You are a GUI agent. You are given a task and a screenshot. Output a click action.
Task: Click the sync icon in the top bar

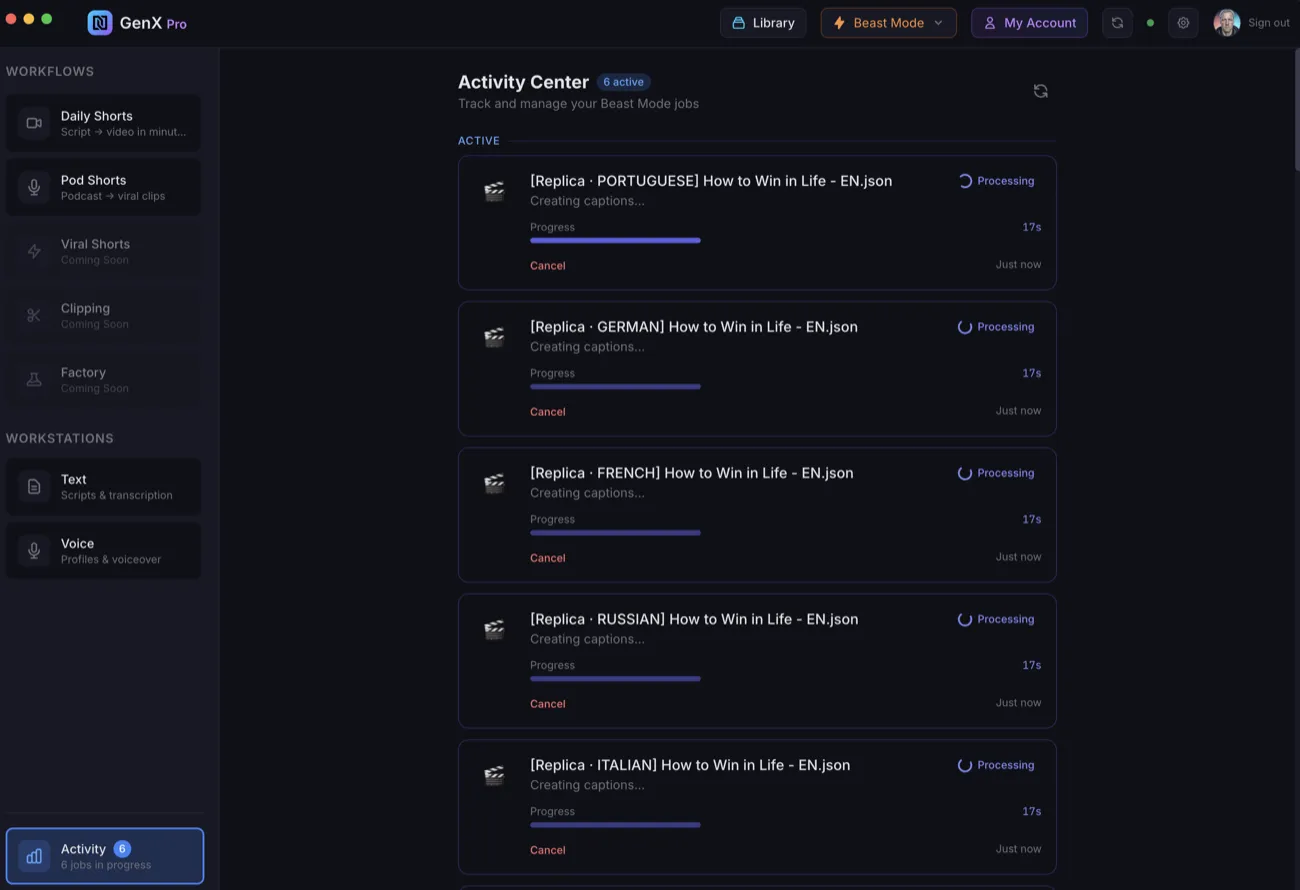click(1117, 22)
